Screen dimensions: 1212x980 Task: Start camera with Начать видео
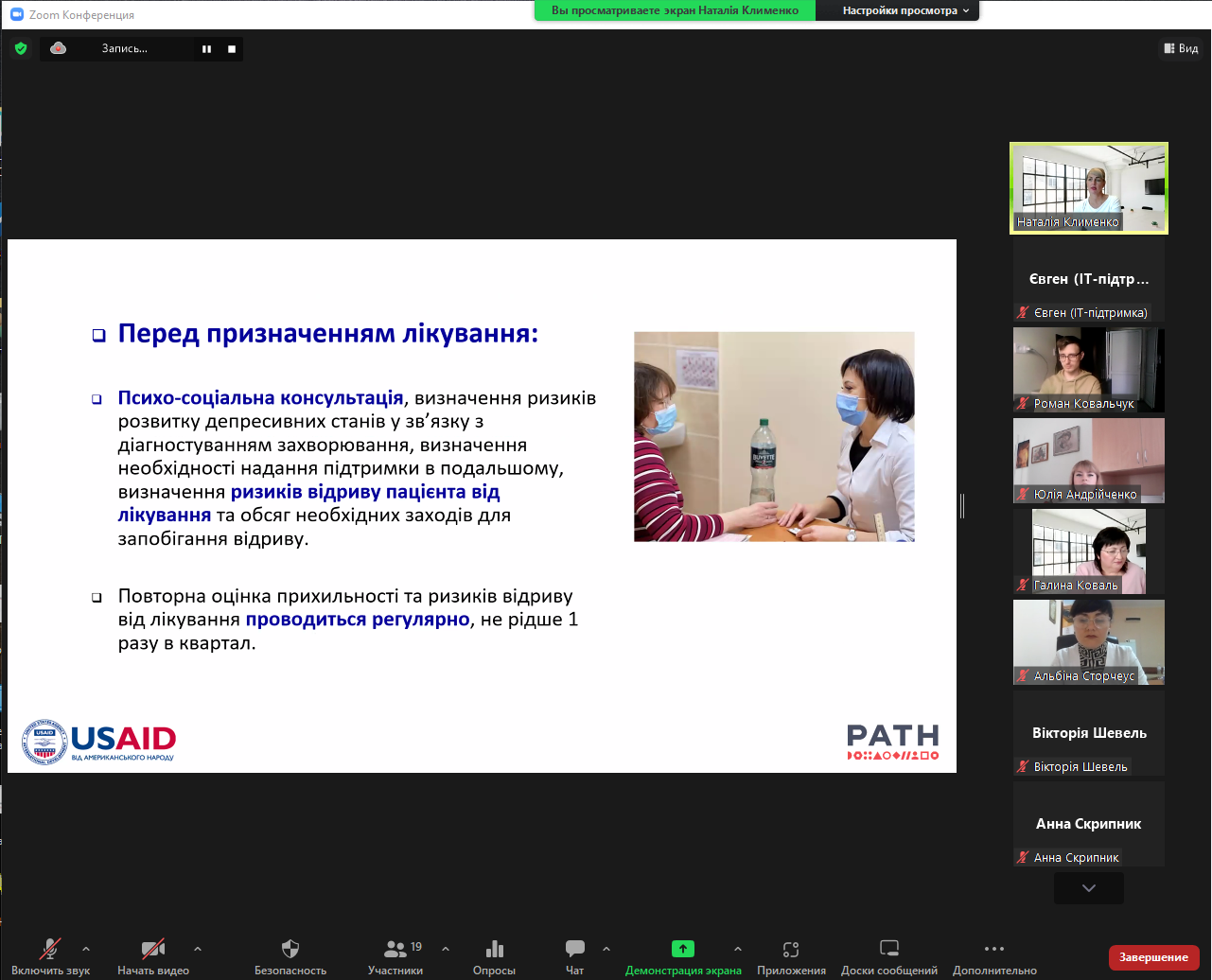[x=153, y=950]
